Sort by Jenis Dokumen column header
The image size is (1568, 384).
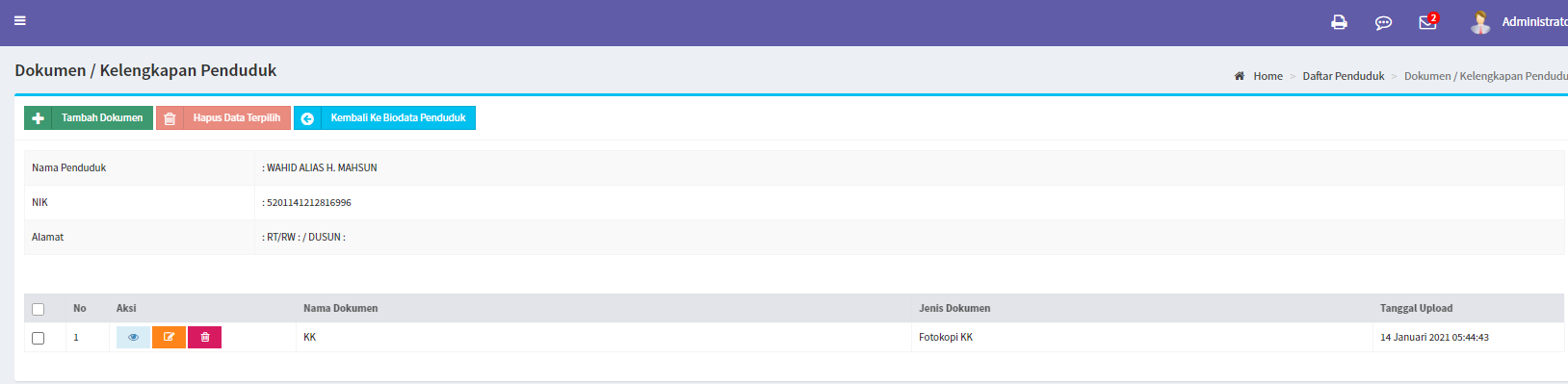pyautogui.click(x=954, y=308)
